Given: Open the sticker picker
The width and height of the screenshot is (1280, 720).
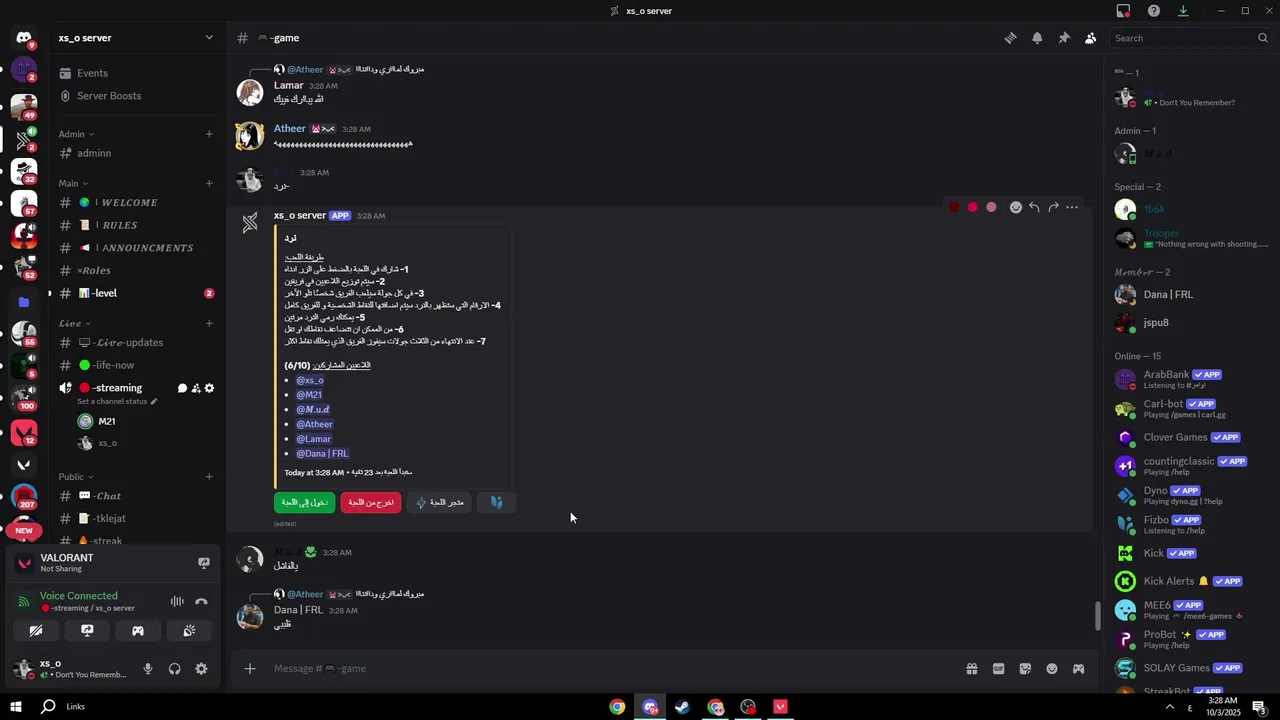Looking at the screenshot, I should pos(1025,669).
